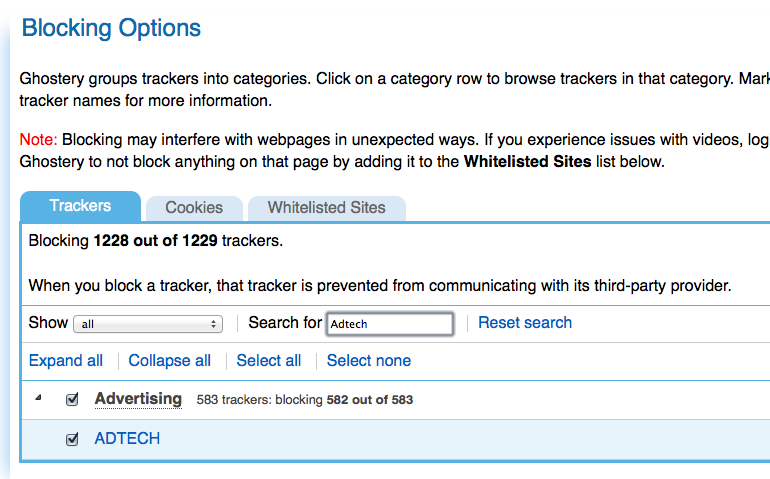This screenshot has height=479, width=770.
Task: Open the ADTECH tracker name link
Action: click(x=127, y=438)
